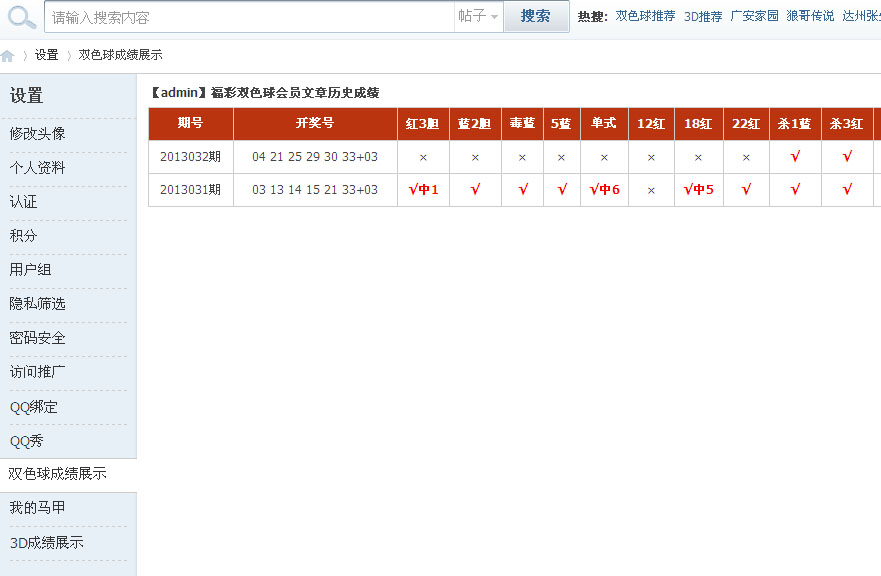The width and height of the screenshot is (881, 576).
Task: Click the magnifying glass search icon
Action: coord(22,17)
